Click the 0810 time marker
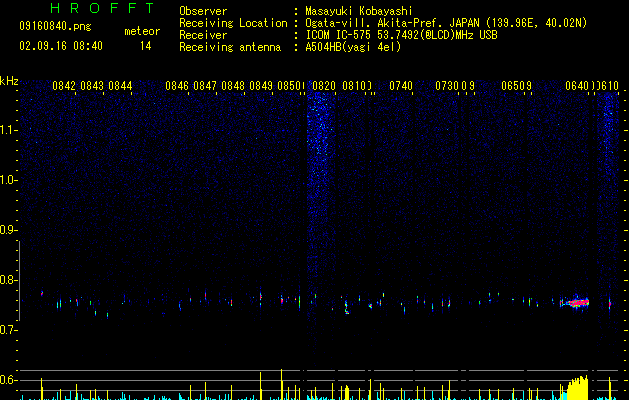 click(354, 86)
